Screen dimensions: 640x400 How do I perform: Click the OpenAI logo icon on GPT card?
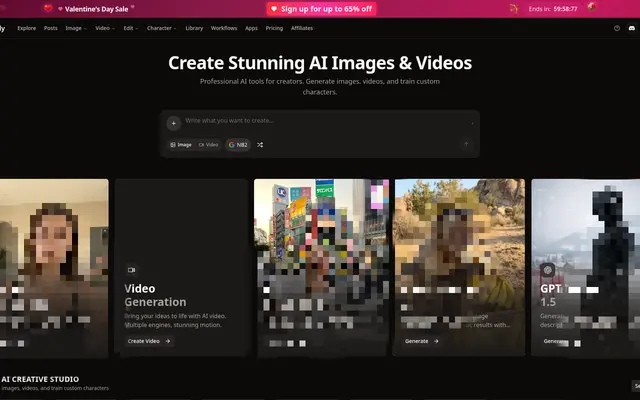(548, 270)
